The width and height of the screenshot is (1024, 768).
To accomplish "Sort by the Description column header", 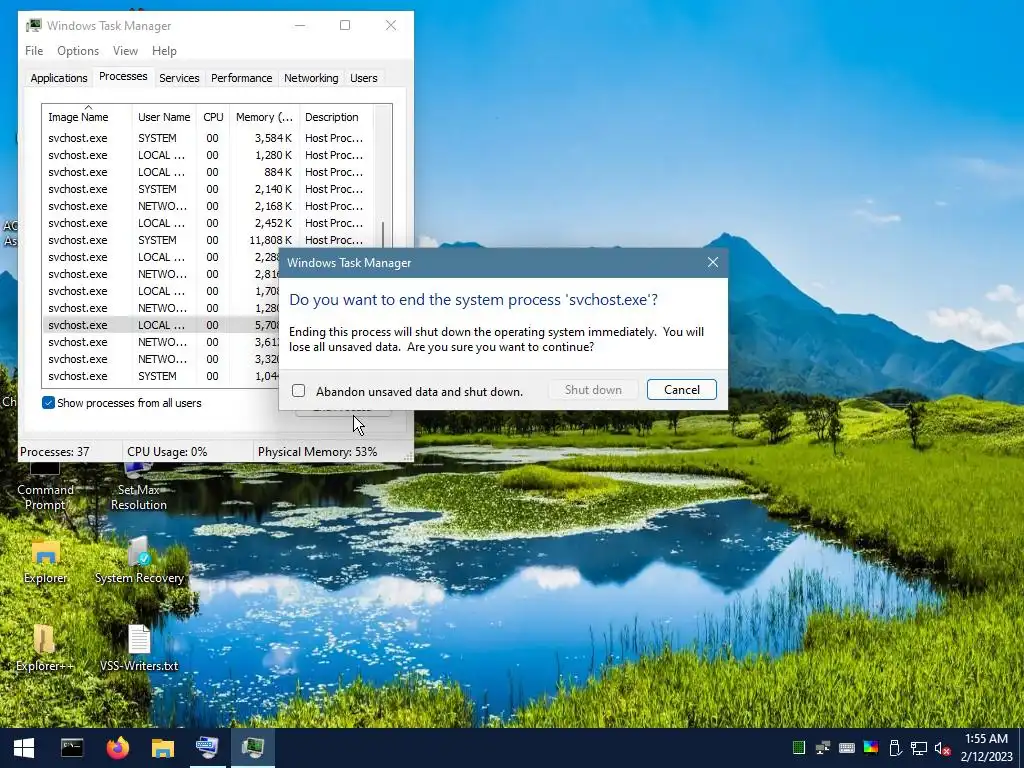I will 336,117.
